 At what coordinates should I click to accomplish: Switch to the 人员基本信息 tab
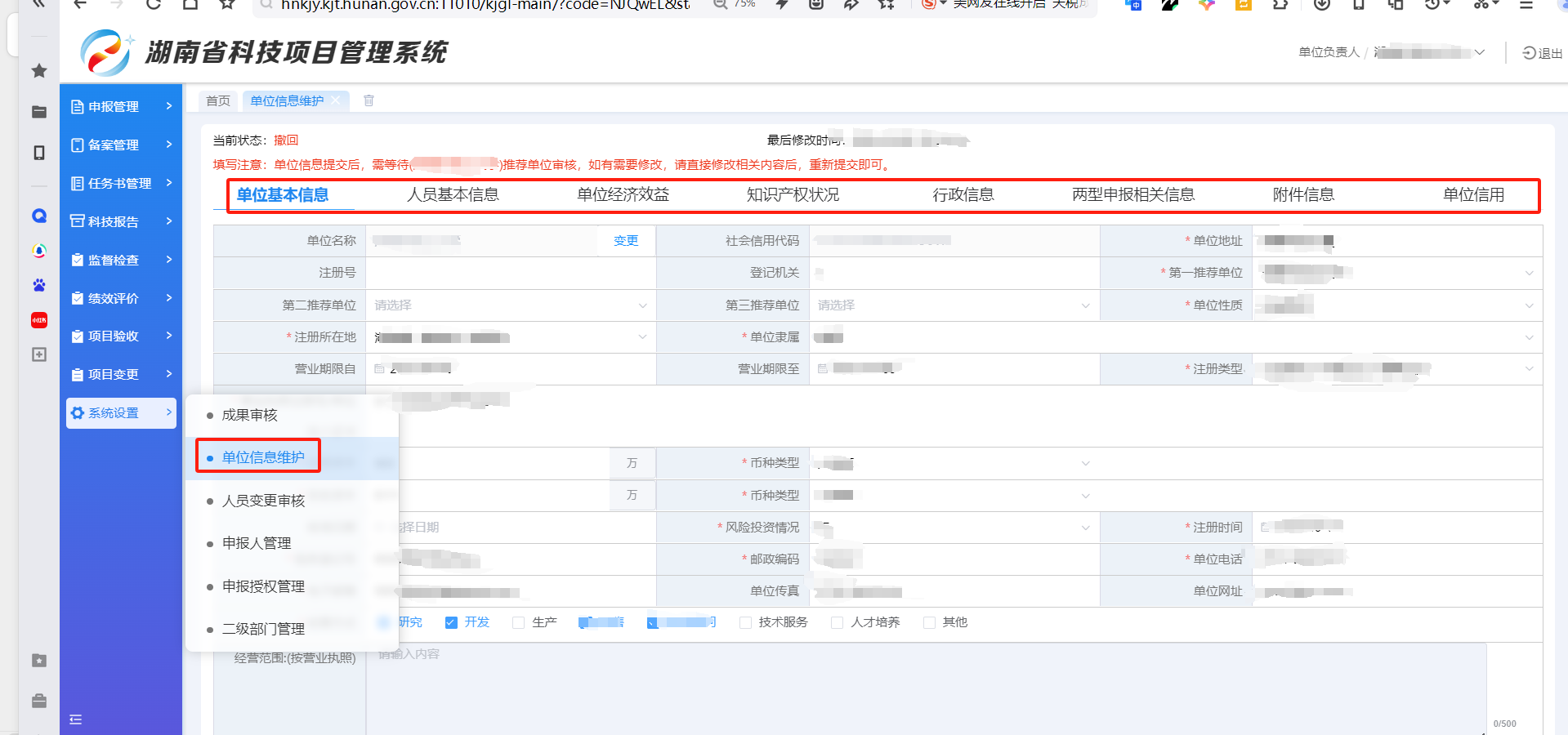(453, 195)
